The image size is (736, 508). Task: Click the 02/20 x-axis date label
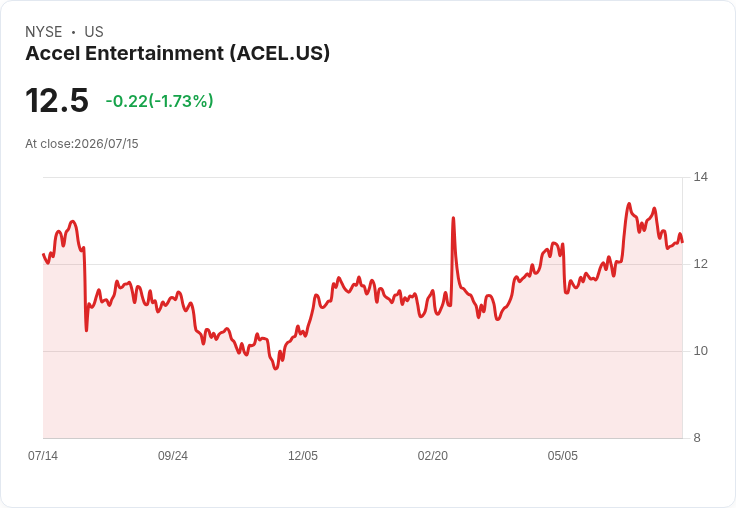point(433,456)
